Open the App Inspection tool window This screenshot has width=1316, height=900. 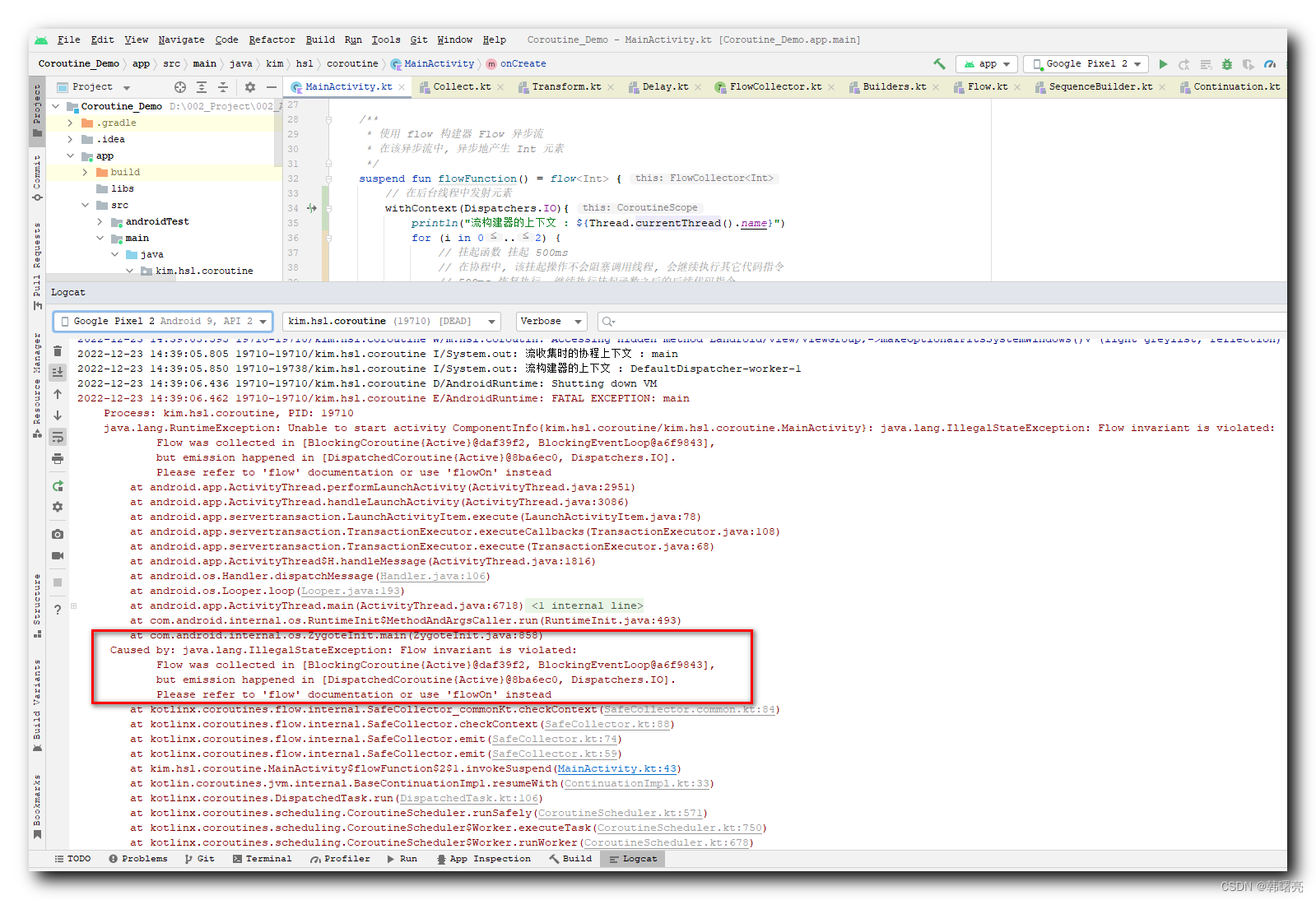484,859
